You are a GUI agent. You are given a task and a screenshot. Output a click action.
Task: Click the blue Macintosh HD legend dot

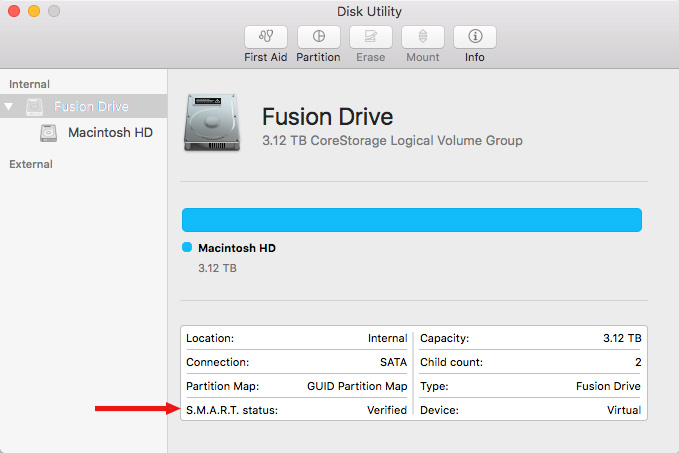coord(187,247)
